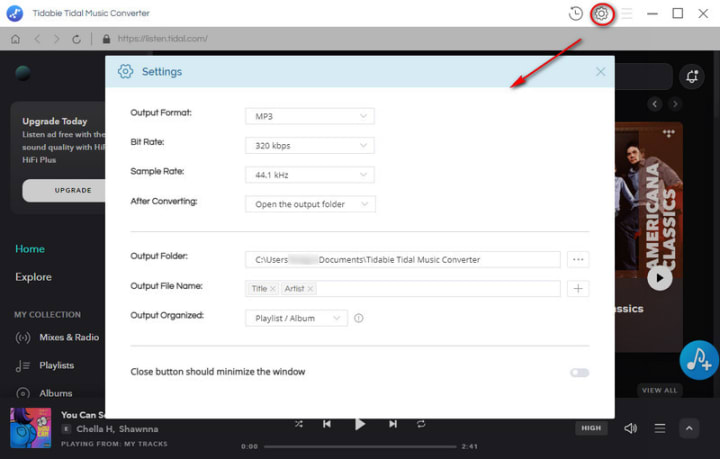Skip to next track
Viewport: 720px width, 459px height.
click(x=393, y=424)
